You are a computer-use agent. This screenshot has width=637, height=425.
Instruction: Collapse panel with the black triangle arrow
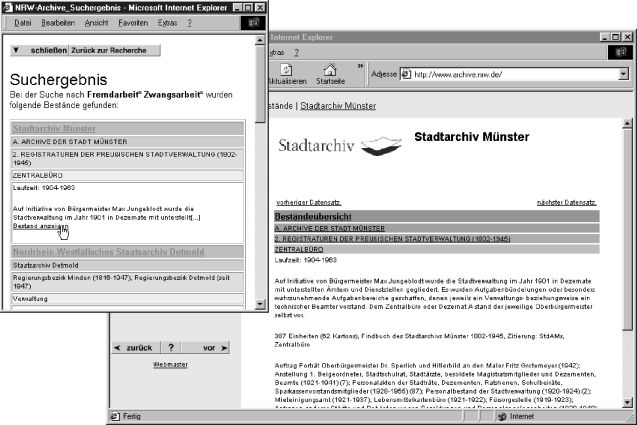tap(16, 49)
